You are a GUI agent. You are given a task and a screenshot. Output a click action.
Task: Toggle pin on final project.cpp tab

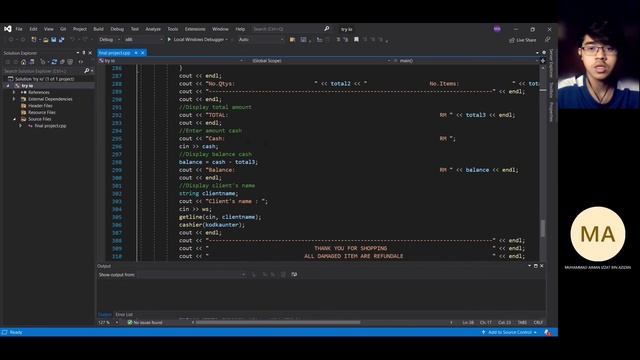(136, 53)
